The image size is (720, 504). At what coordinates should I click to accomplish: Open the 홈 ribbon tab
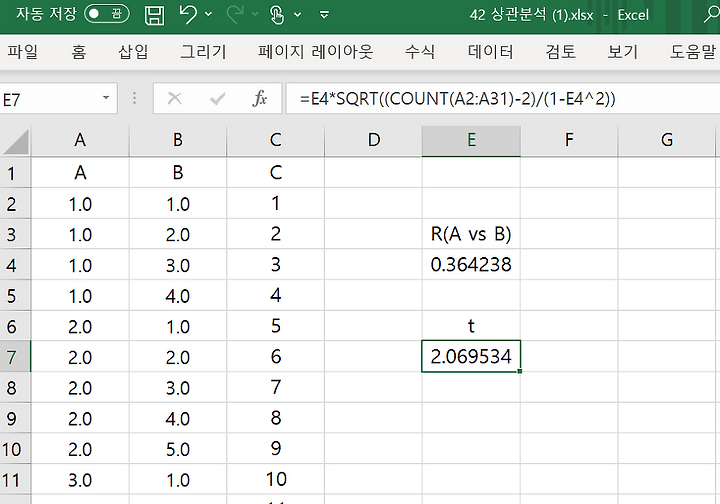[79, 51]
